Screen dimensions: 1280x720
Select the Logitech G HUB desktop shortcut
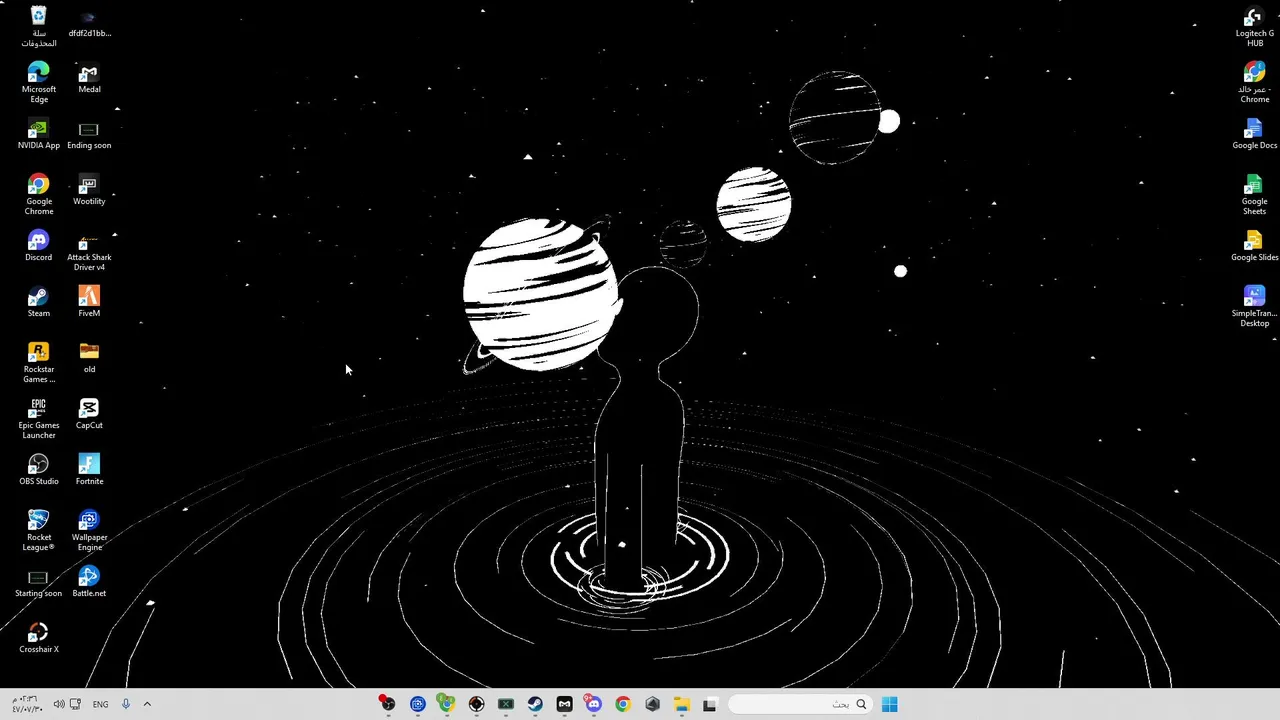tap(1254, 26)
